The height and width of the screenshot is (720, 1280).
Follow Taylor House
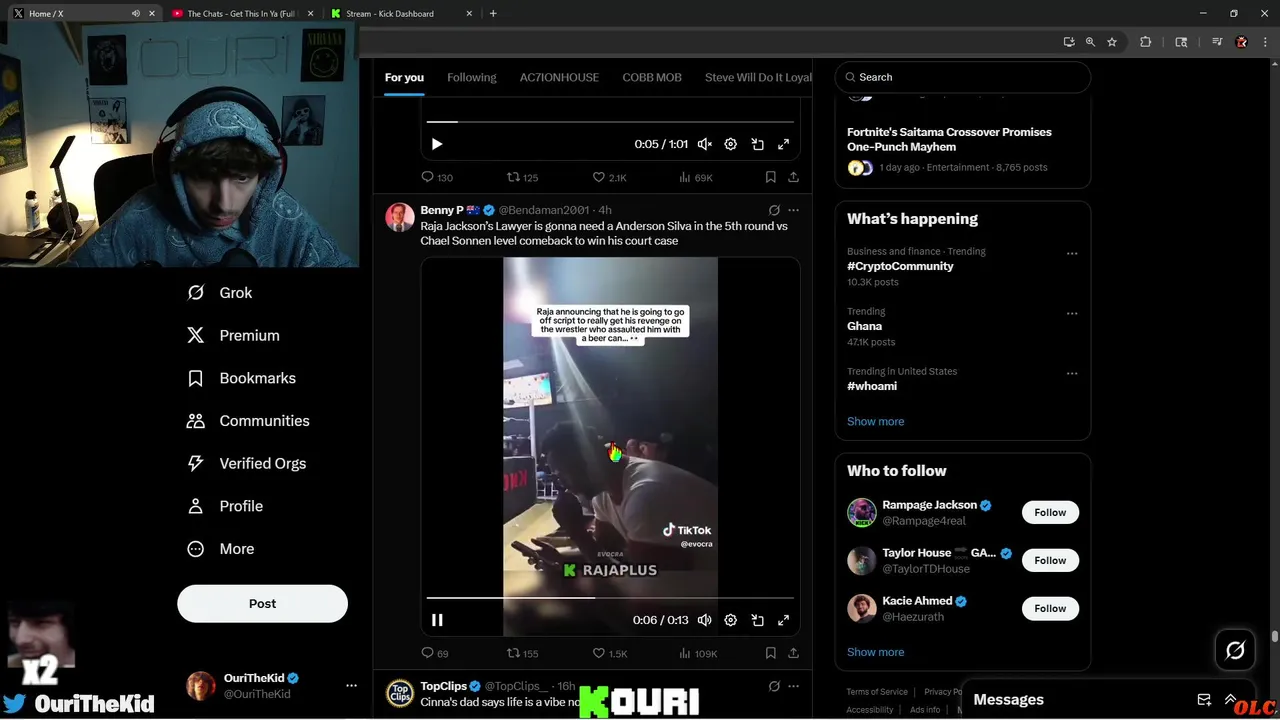(1050, 561)
